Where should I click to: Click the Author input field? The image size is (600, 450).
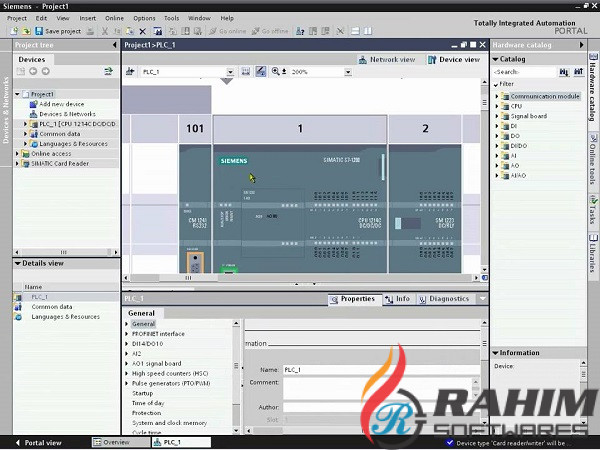coord(381,407)
